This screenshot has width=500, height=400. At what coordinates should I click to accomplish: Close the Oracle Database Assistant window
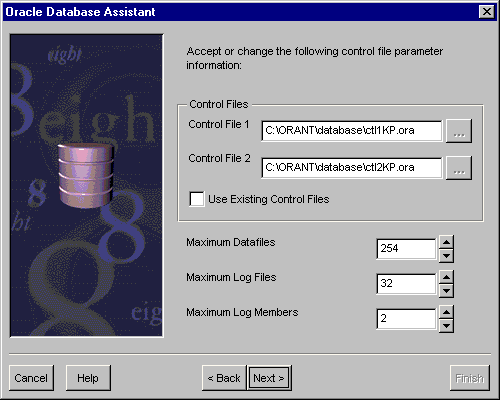point(487,12)
